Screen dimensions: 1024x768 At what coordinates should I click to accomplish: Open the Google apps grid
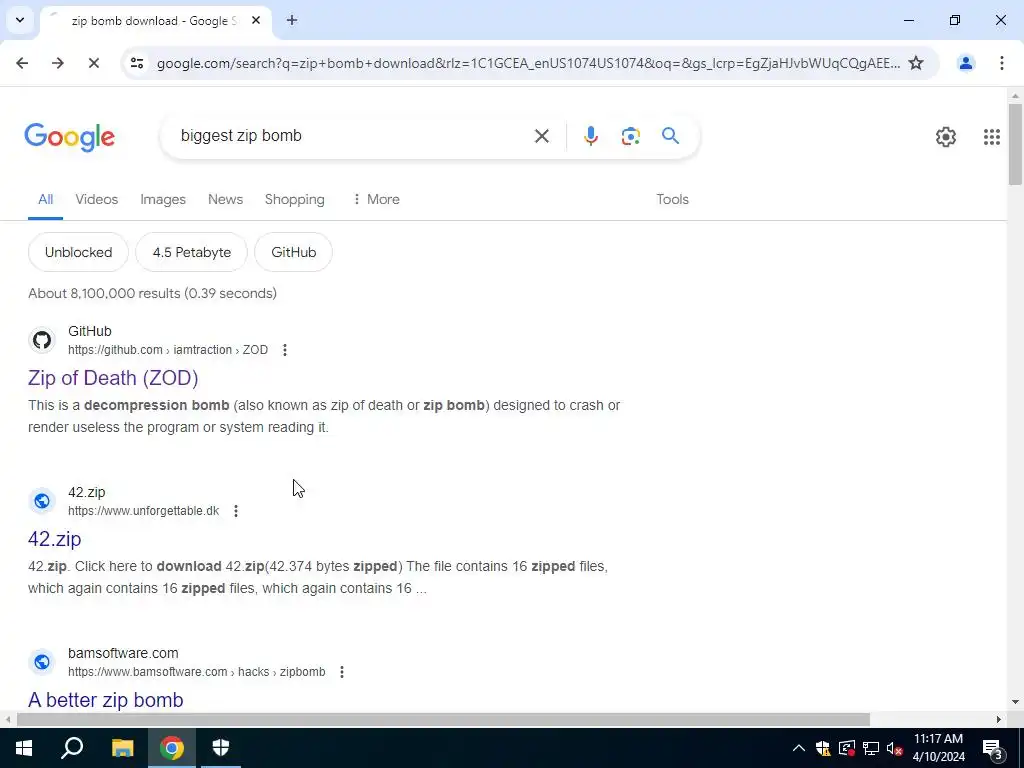click(991, 136)
